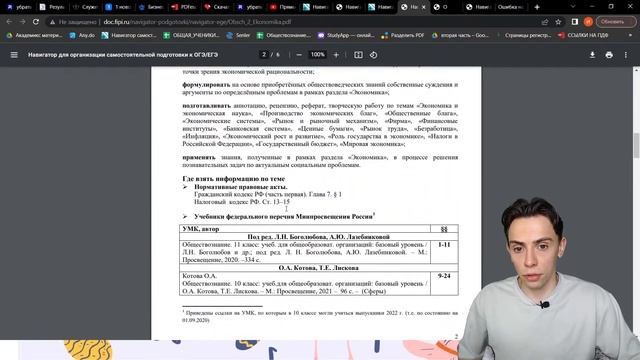Click the PDF title Навигатор для организации
The width and height of the screenshot is (640, 360).
click(x=123, y=55)
